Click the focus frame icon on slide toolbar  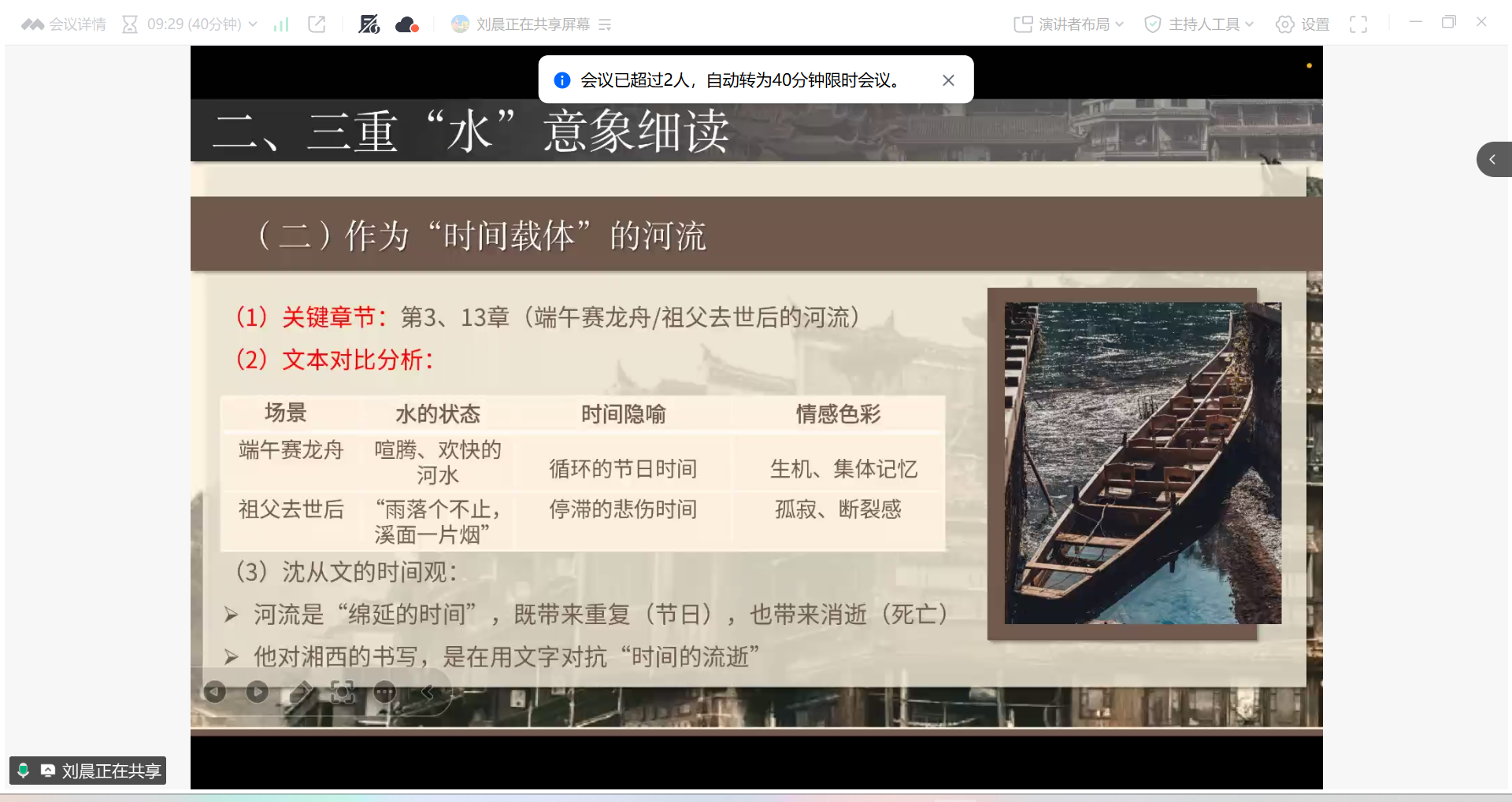(x=343, y=692)
